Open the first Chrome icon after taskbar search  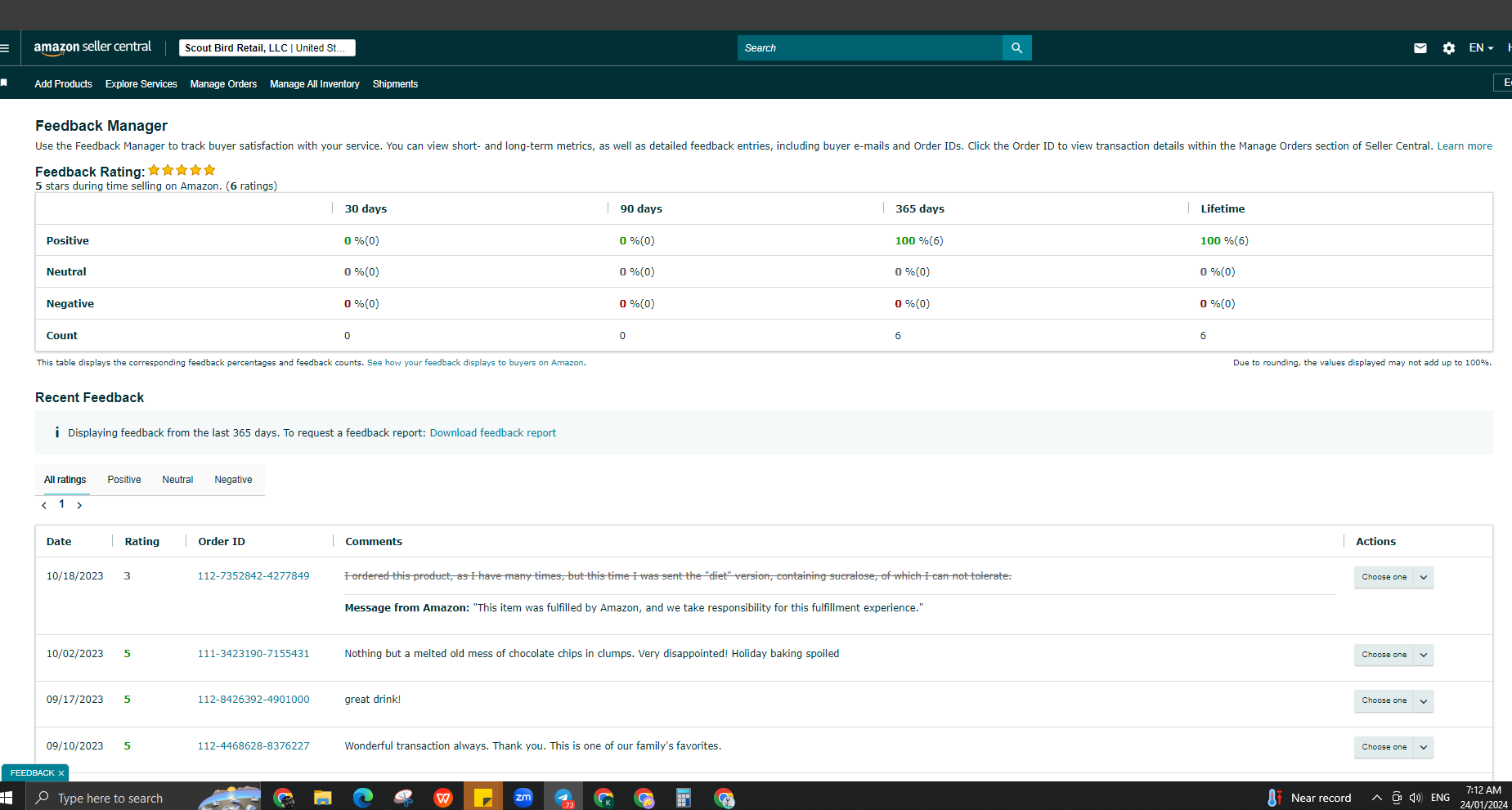pos(283,798)
